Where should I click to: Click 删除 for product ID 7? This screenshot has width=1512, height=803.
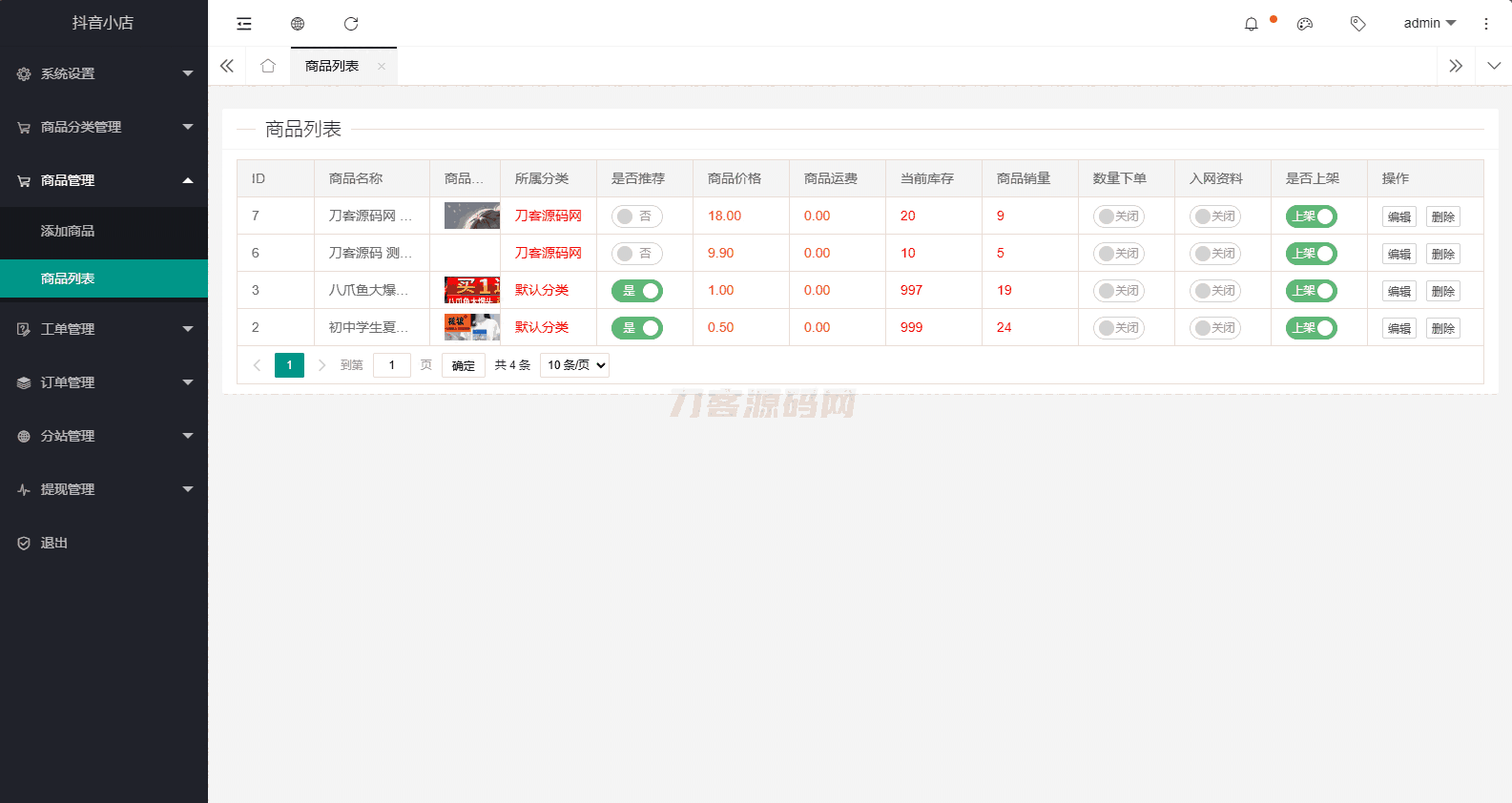click(x=1443, y=216)
